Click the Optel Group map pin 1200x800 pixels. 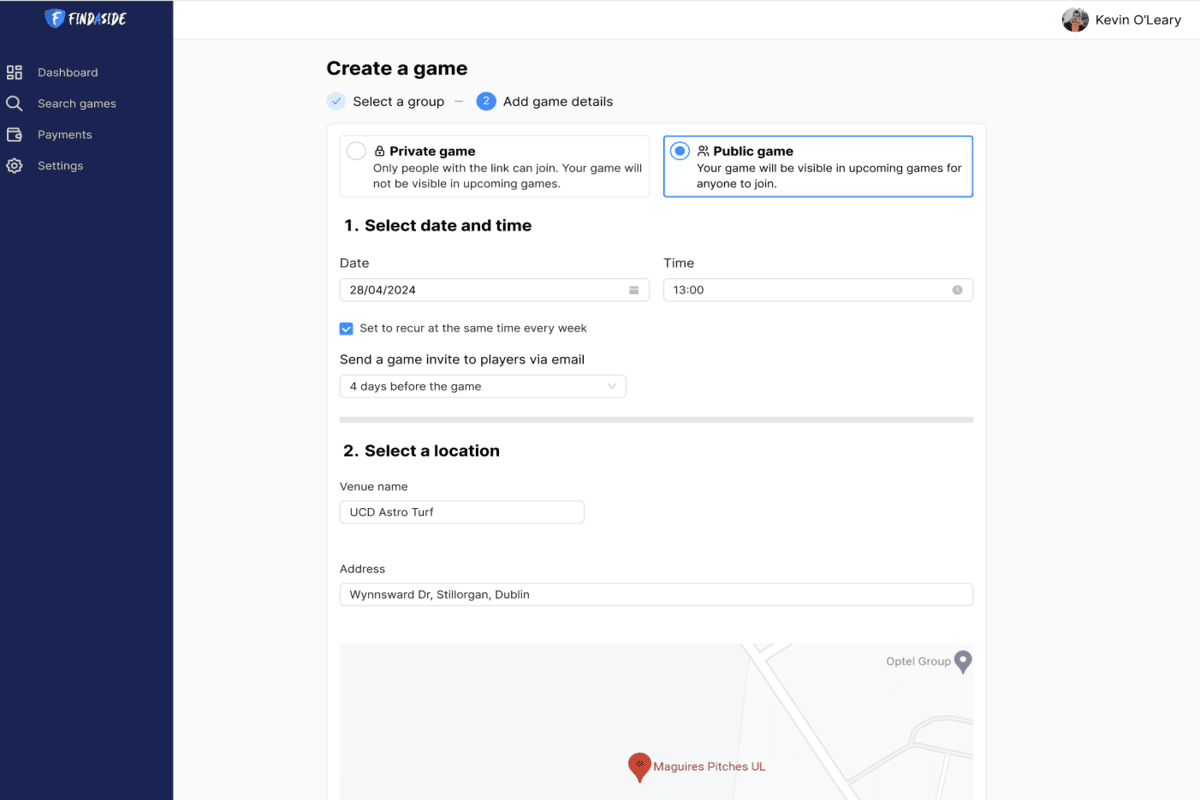[x=963, y=662]
